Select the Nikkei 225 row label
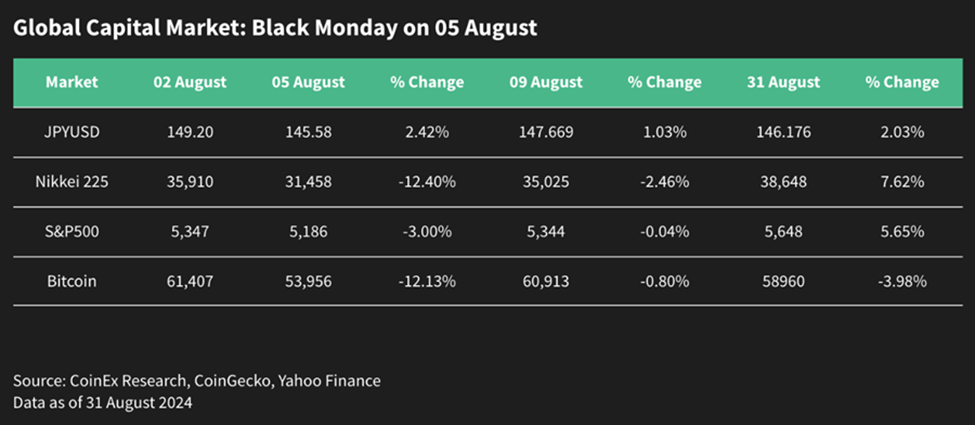The width and height of the screenshot is (975, 425). click(72, 181)
